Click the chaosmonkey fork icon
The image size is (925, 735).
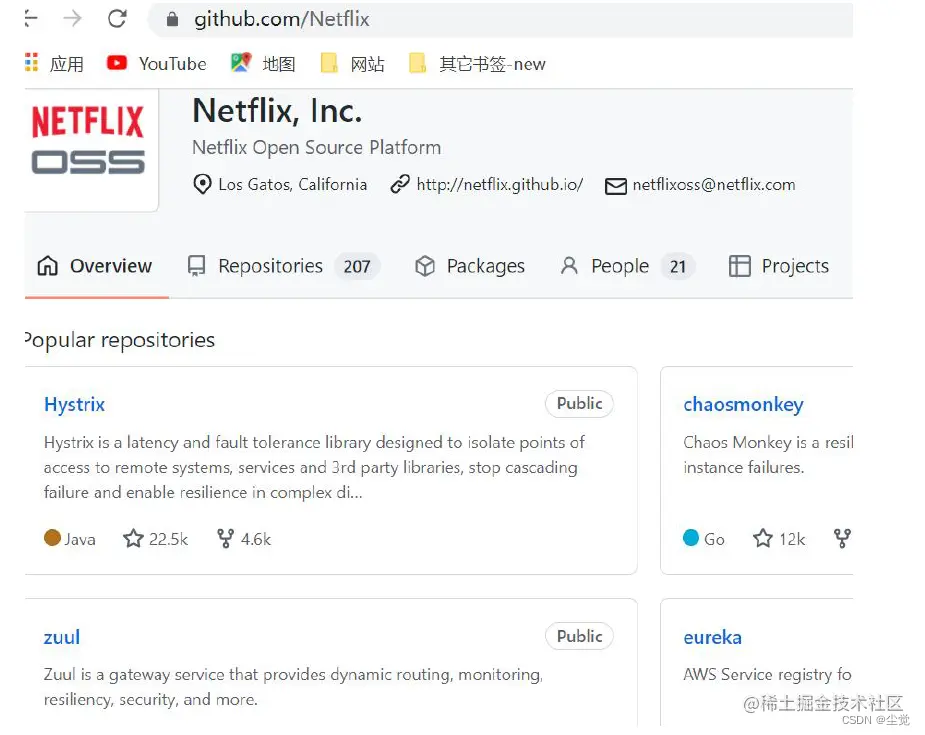tap(842, 539)
